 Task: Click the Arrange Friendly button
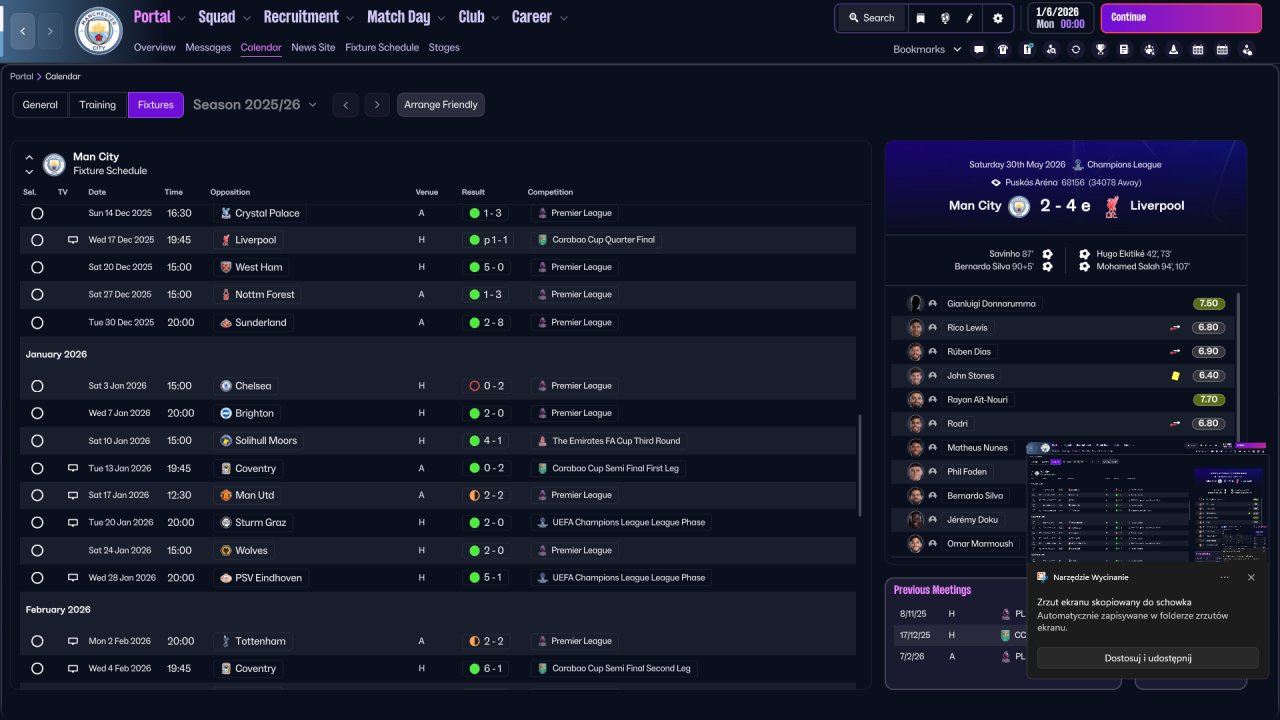pos(441,105)
